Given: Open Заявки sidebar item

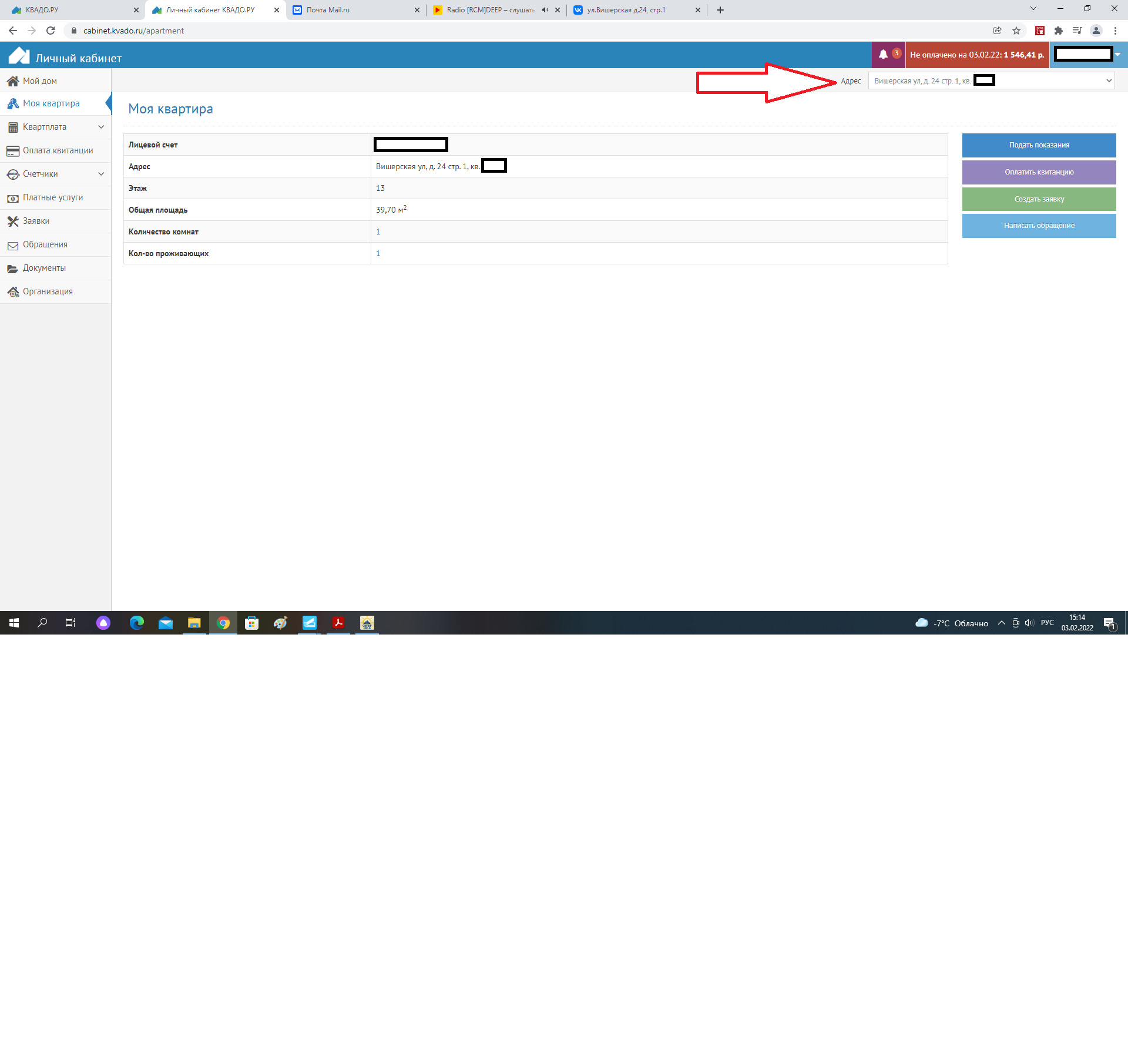Looking at the screenshot, I should click(55, 221).
